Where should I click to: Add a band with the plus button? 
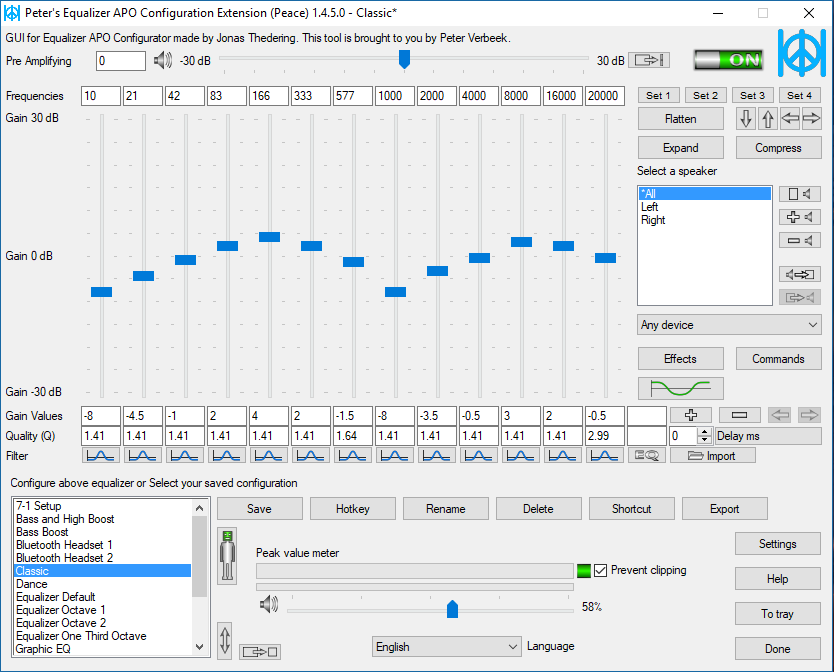pos(691,415)
